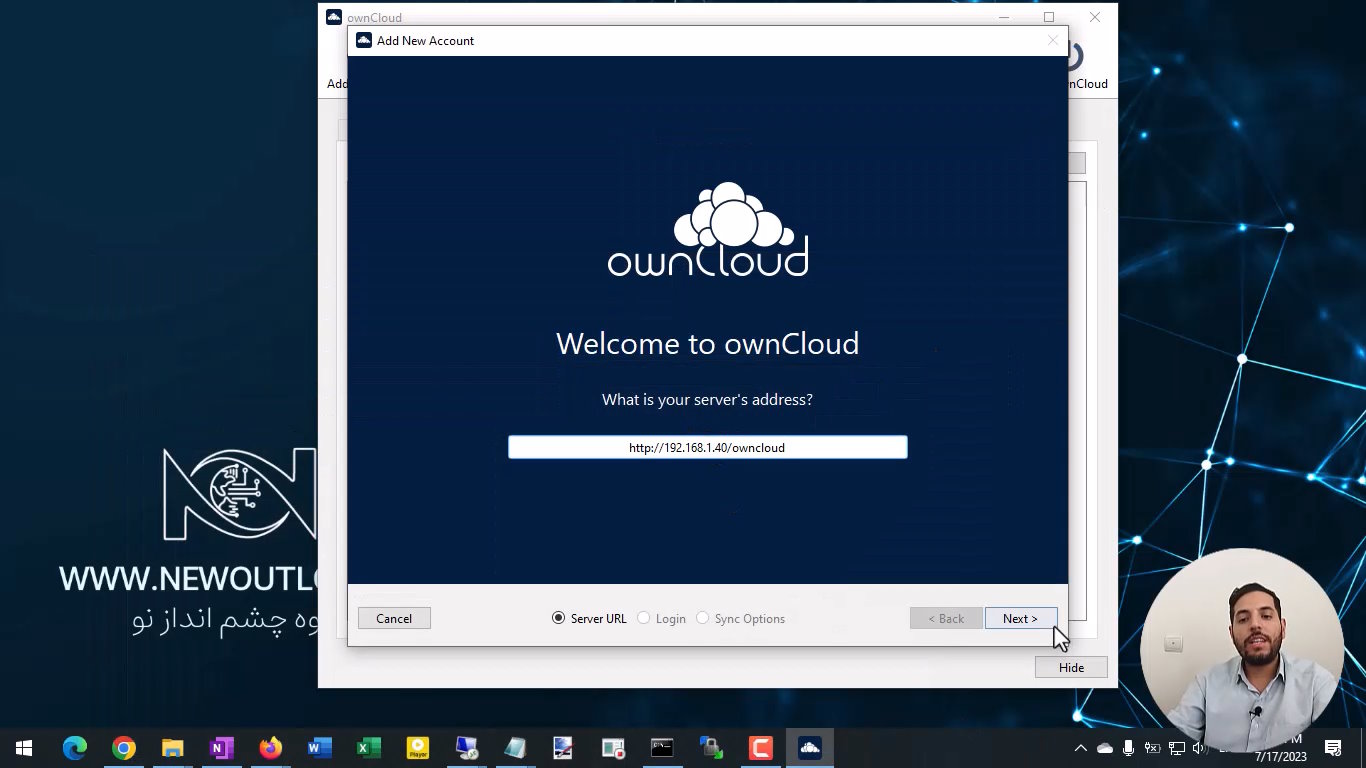The height and width of the screenshot is (768, 1366).
Task: Click the server address input field
Action: click(x=707, y=447)
